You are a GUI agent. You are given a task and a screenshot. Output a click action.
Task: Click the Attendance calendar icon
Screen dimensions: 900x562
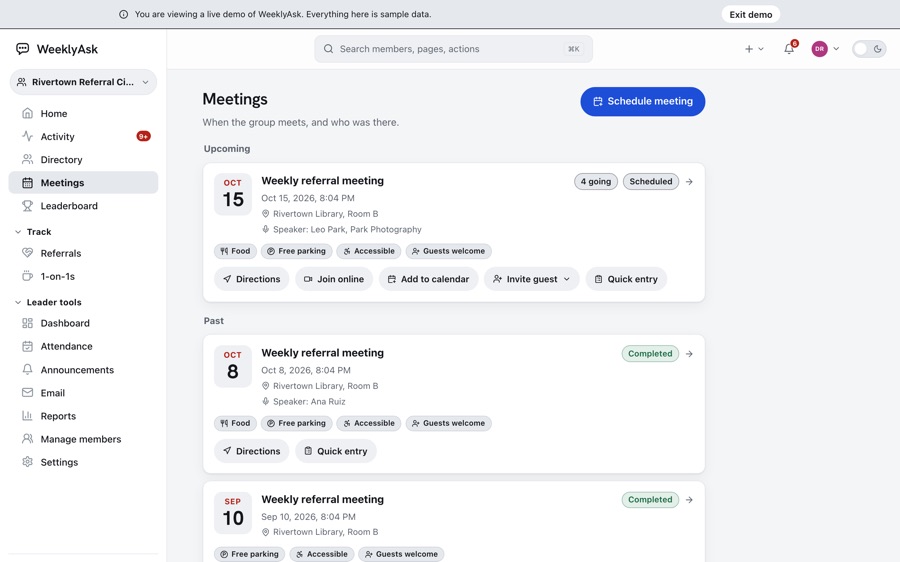[27, 346]
